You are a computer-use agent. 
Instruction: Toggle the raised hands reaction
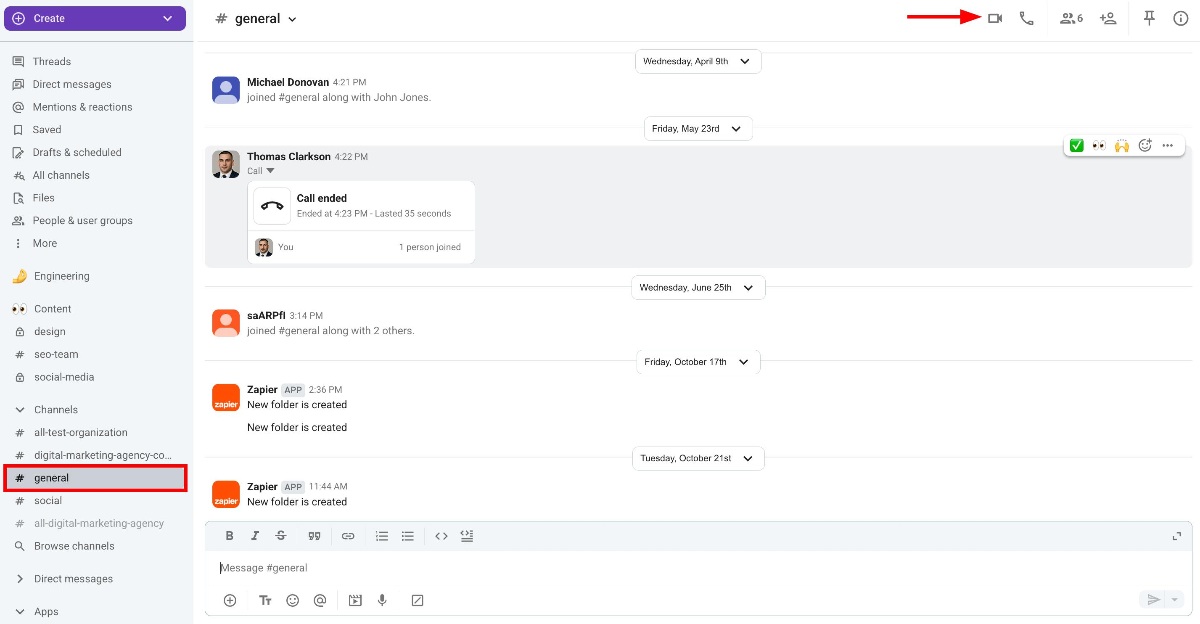[x=1122, y=145]
